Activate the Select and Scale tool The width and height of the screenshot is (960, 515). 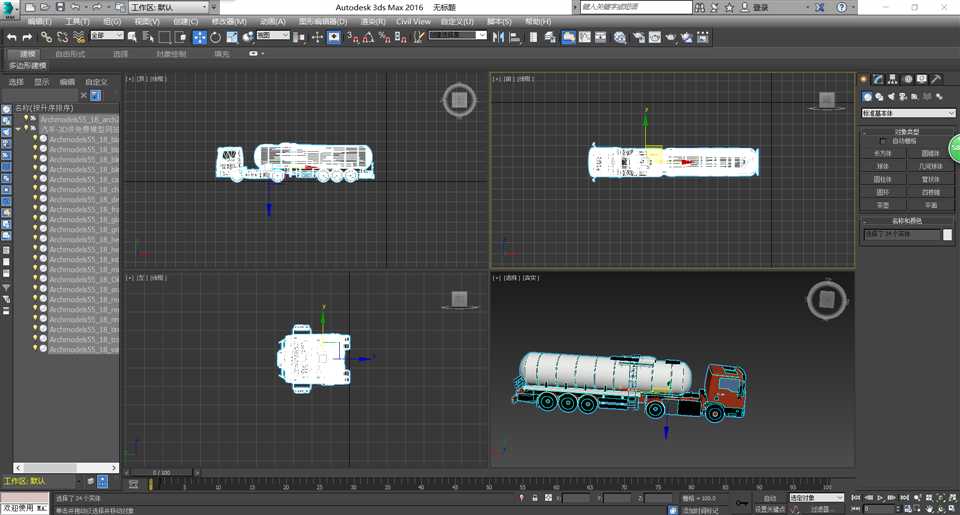click(232, 37)
